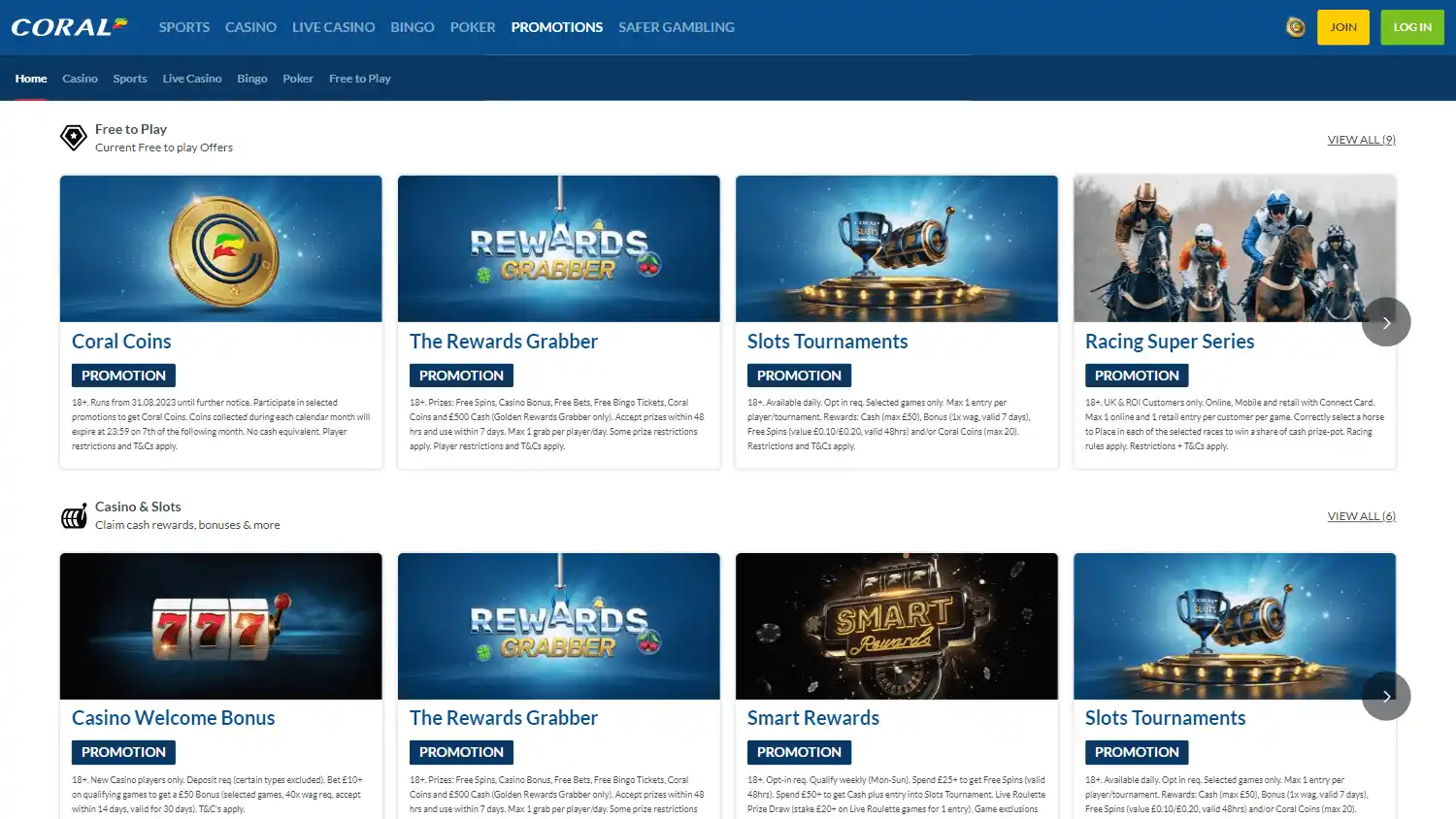Image resolution: width=1456 pixels, height=819 pixels.
Task: Click the Free to Play section heading
Action: click(x=131, y=129)
